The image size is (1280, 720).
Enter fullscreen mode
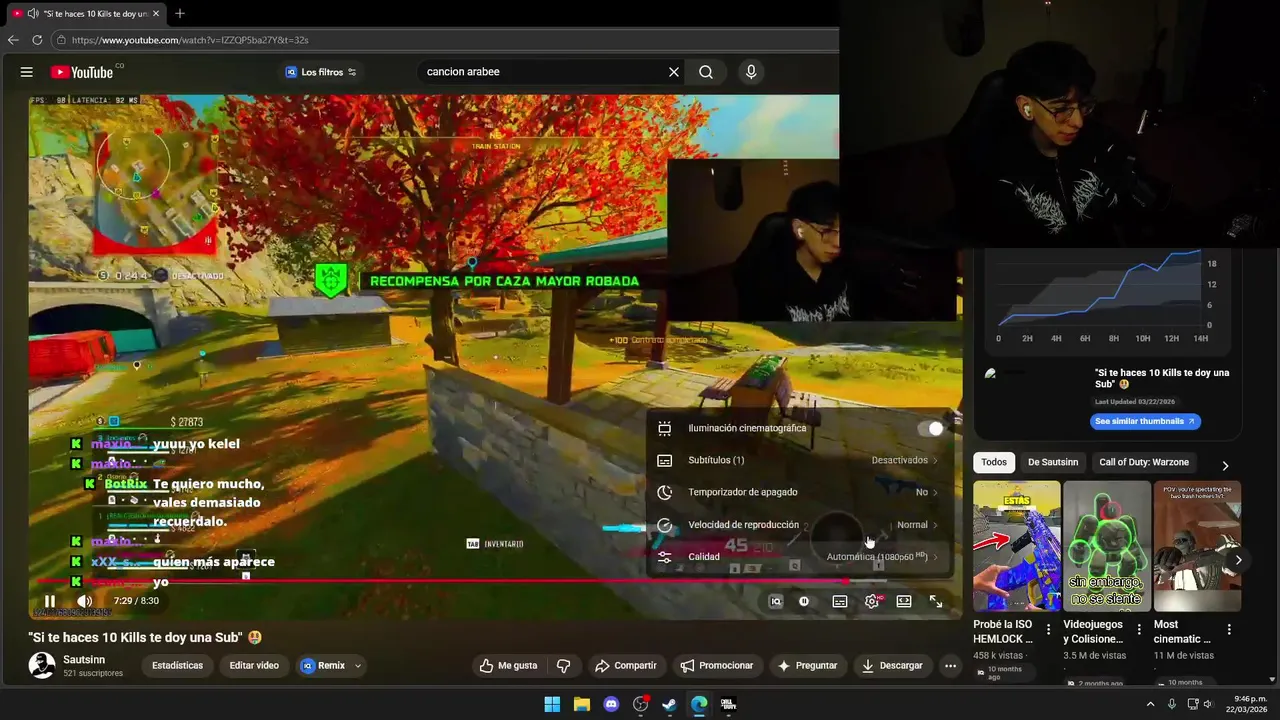(936, 601)
